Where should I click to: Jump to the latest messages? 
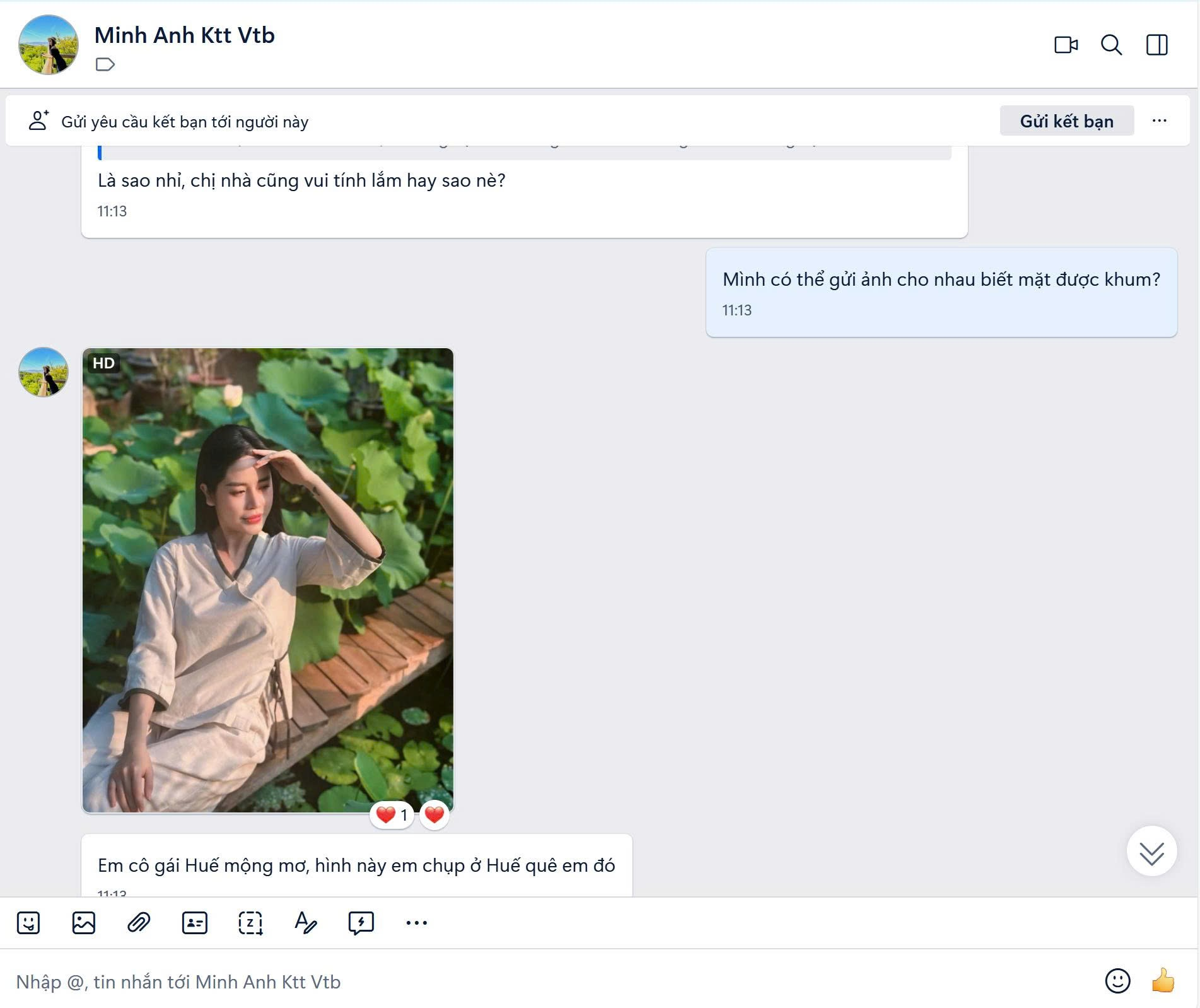tap(1151, 853)
